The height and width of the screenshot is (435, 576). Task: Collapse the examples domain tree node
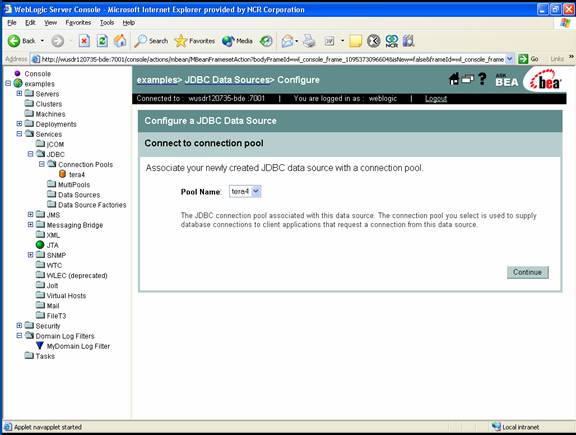8,83
